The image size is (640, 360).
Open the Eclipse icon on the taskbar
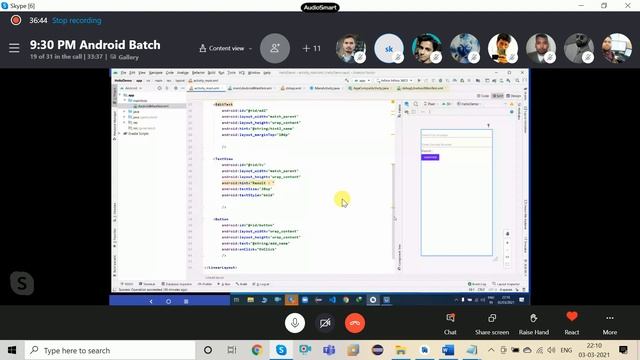tap(377, 350)
